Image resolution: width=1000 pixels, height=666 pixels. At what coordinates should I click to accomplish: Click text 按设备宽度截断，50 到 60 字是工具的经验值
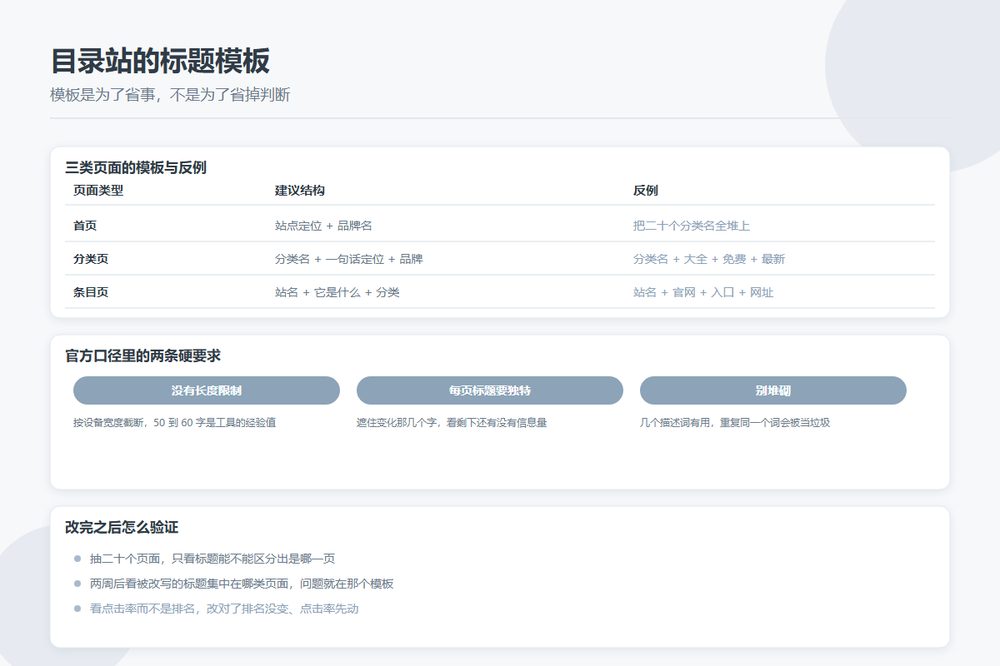(x=175, y=422)
